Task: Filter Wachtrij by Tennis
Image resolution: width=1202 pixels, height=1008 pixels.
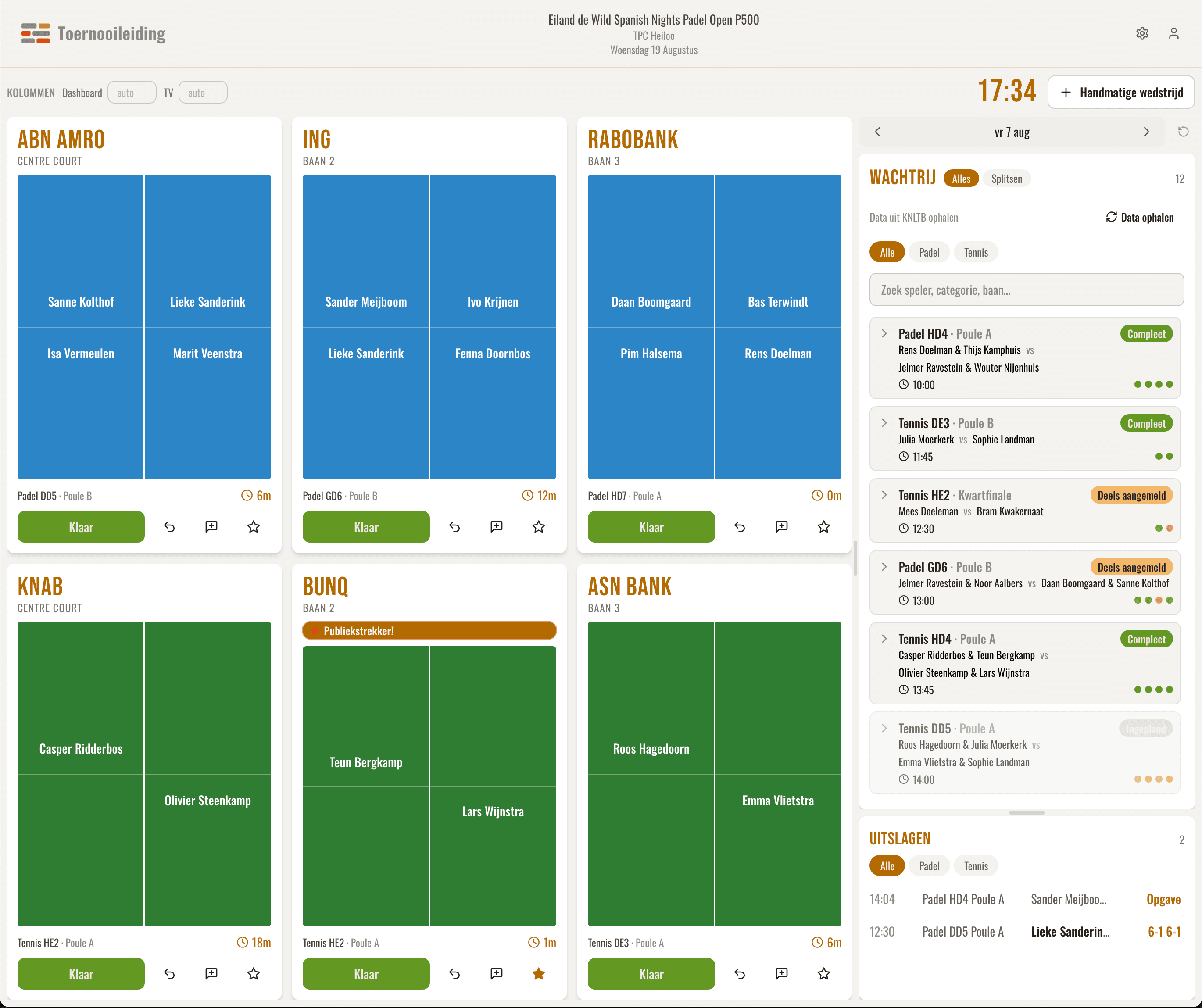Action: 976,252
